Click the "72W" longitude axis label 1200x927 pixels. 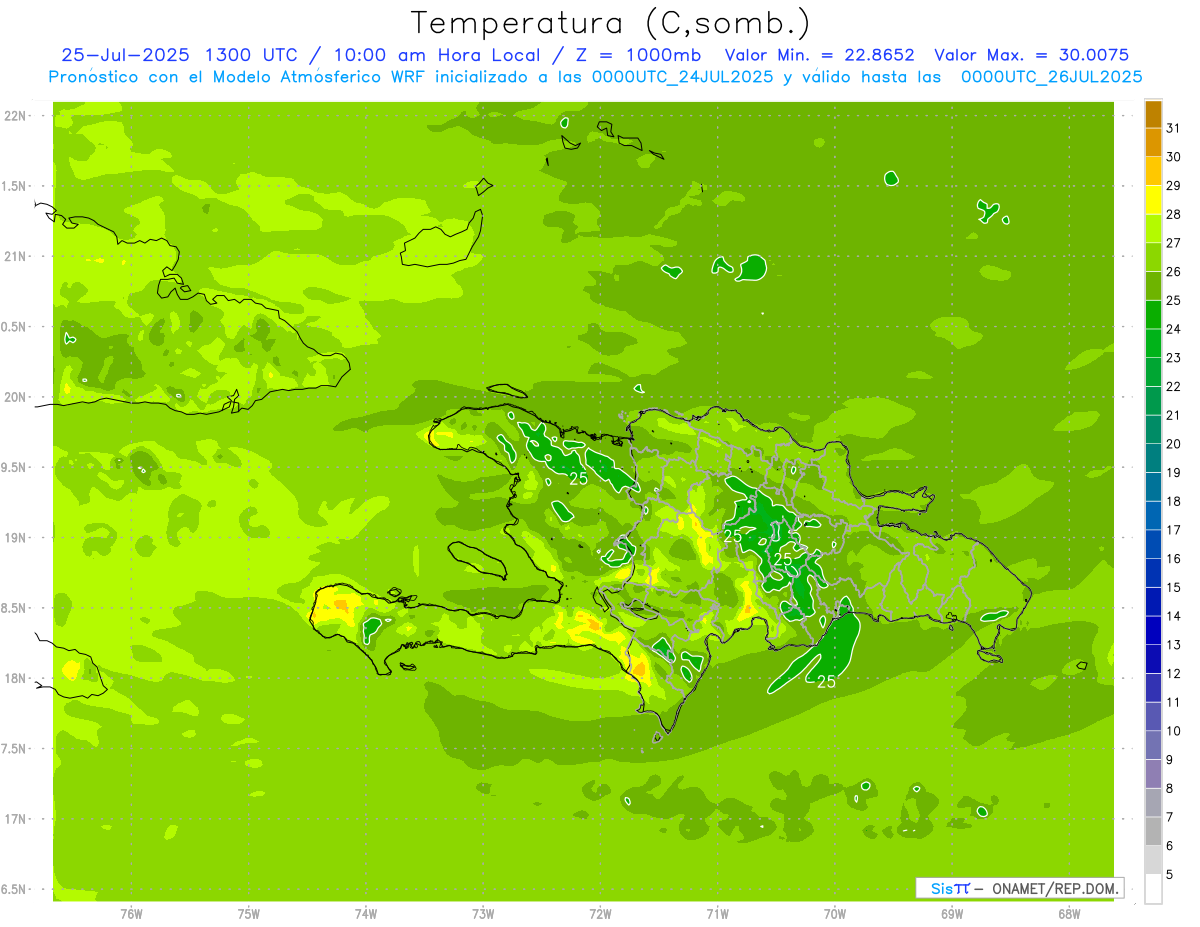point(600,914)
